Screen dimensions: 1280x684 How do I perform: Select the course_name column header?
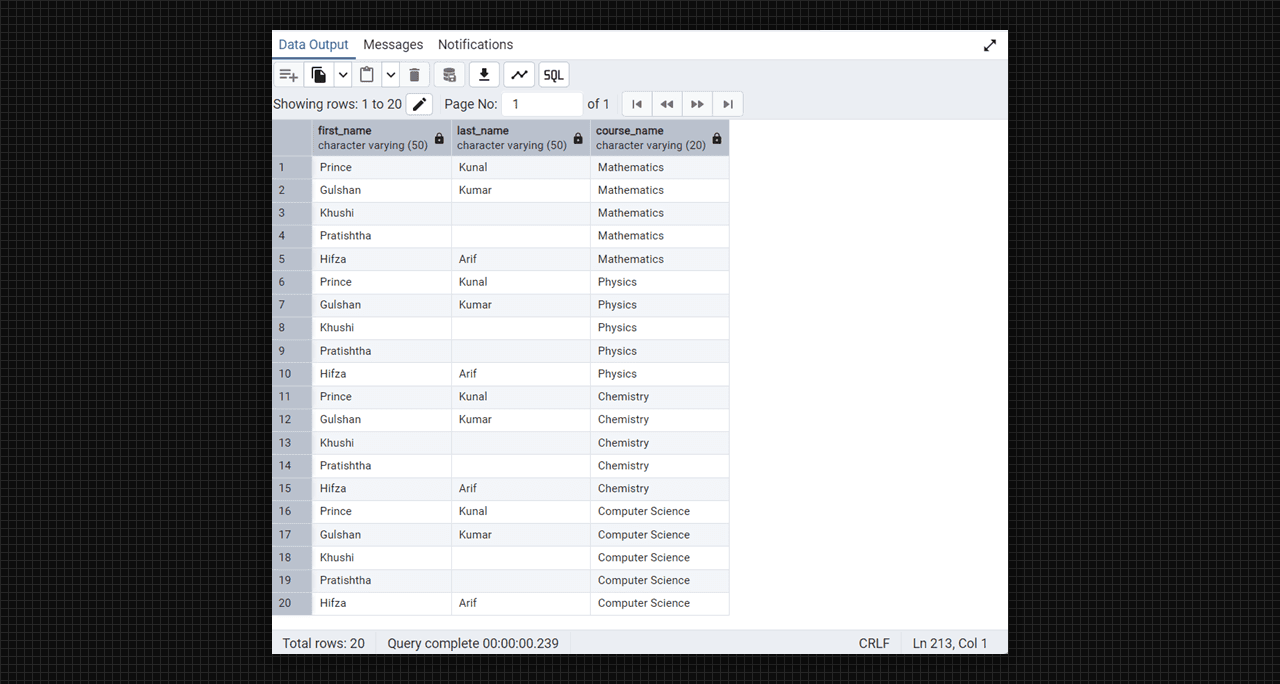coord(651,138)
